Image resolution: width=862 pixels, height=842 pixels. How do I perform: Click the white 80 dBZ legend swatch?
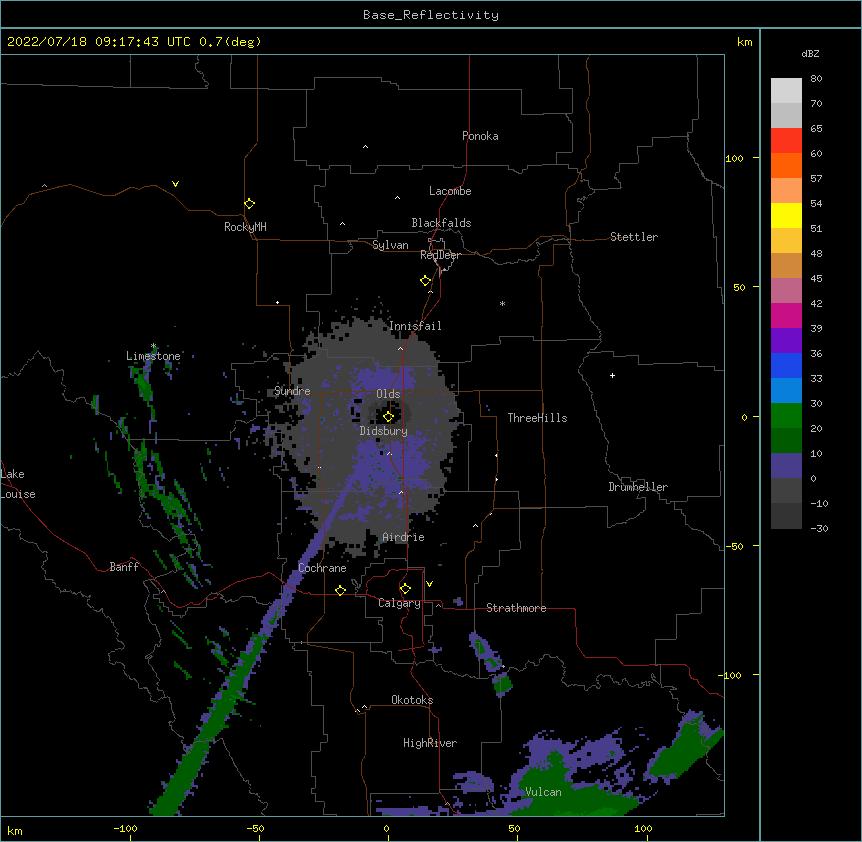[786, 91]
